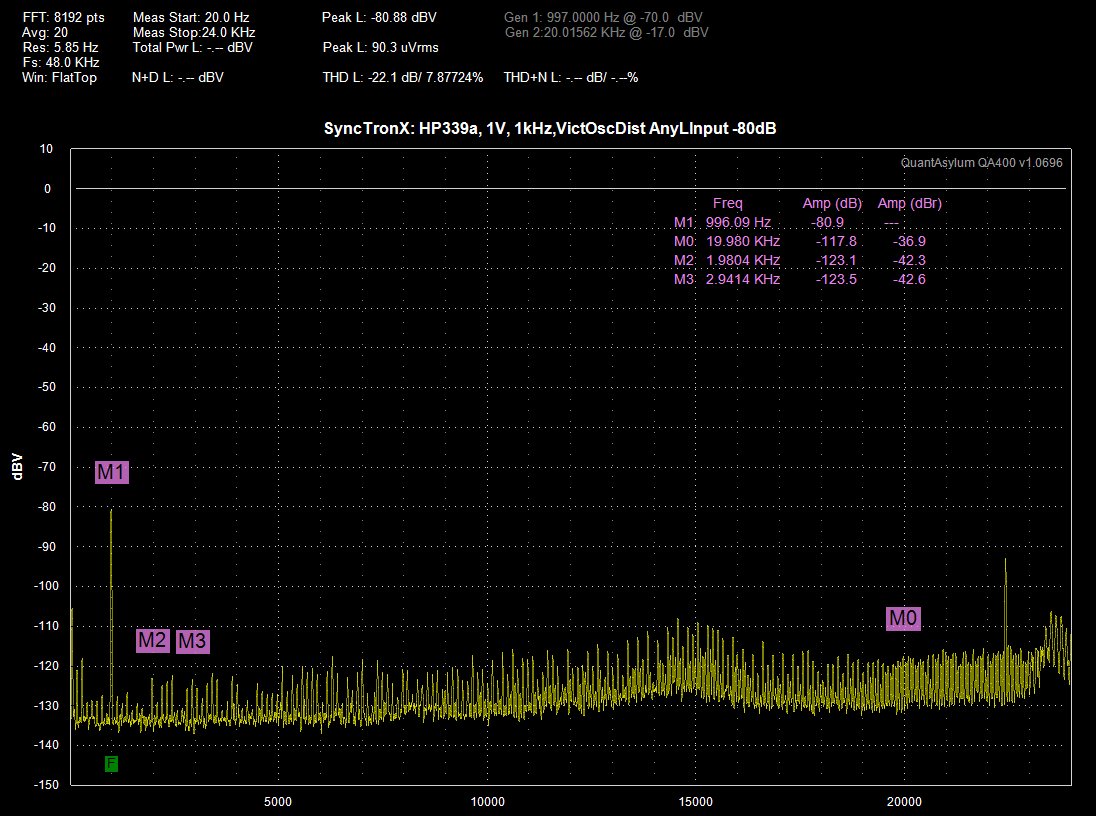Click the Freq column header
1096x816 pixels.
[x=728, y=203]
